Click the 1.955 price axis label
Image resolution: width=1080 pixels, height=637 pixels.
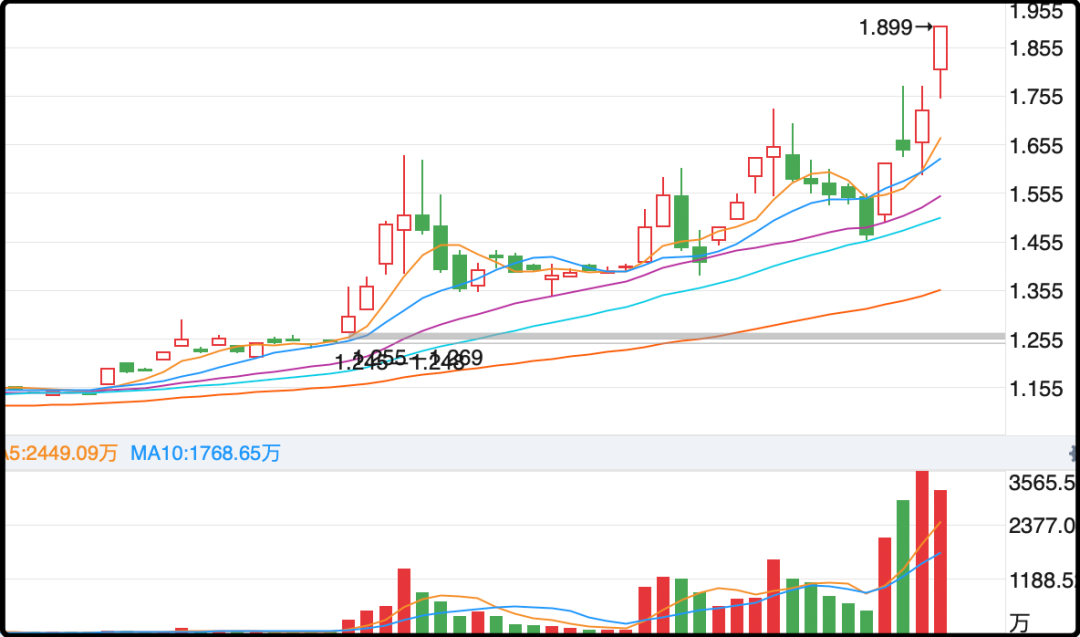[1036, 12]
